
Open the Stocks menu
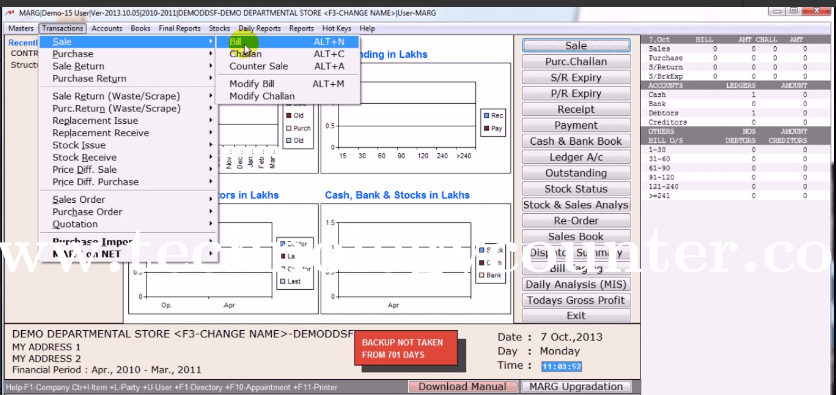click(x=219, y=28)
